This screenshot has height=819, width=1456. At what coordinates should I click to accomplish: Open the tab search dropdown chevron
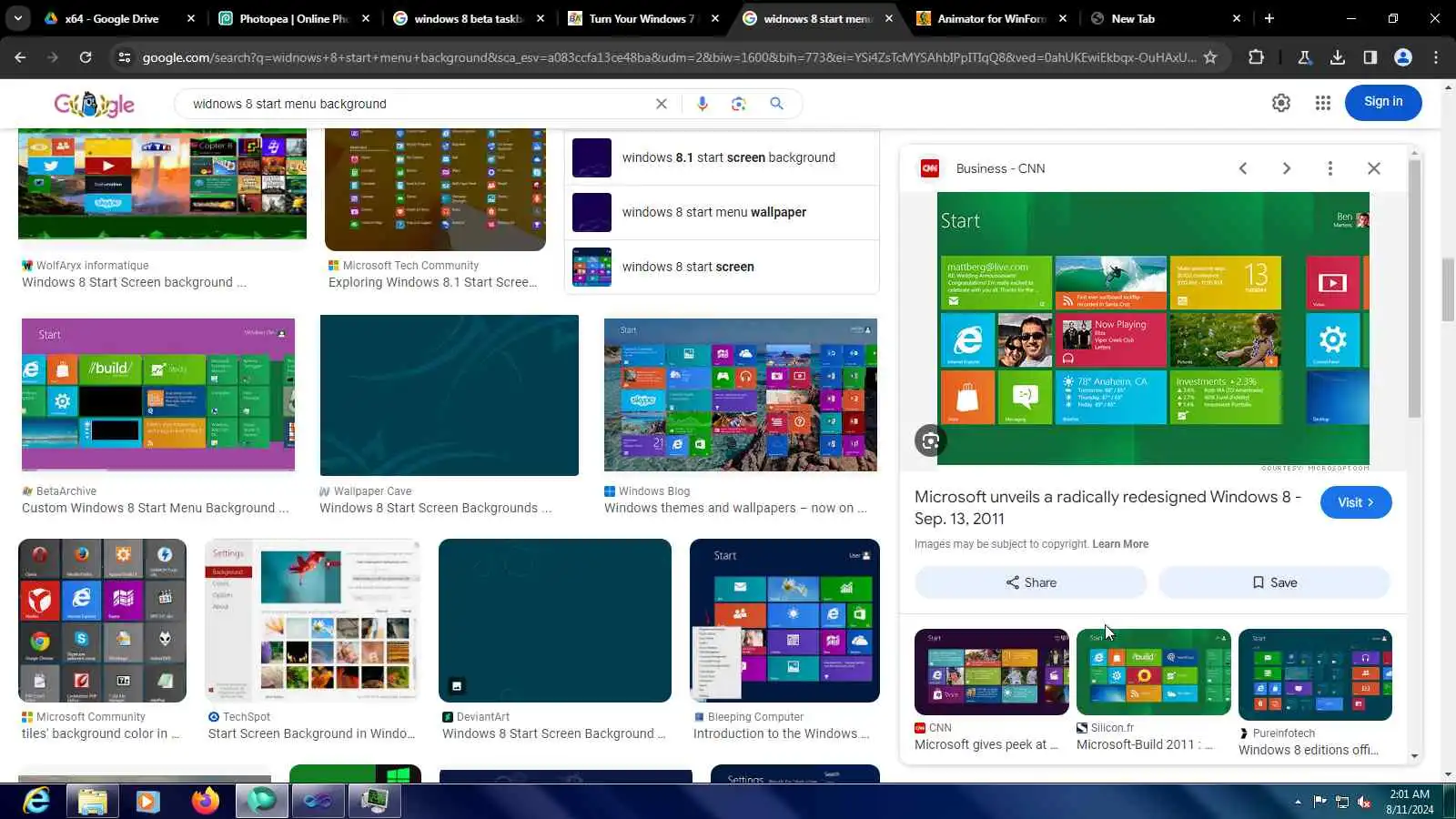(18, 18)
